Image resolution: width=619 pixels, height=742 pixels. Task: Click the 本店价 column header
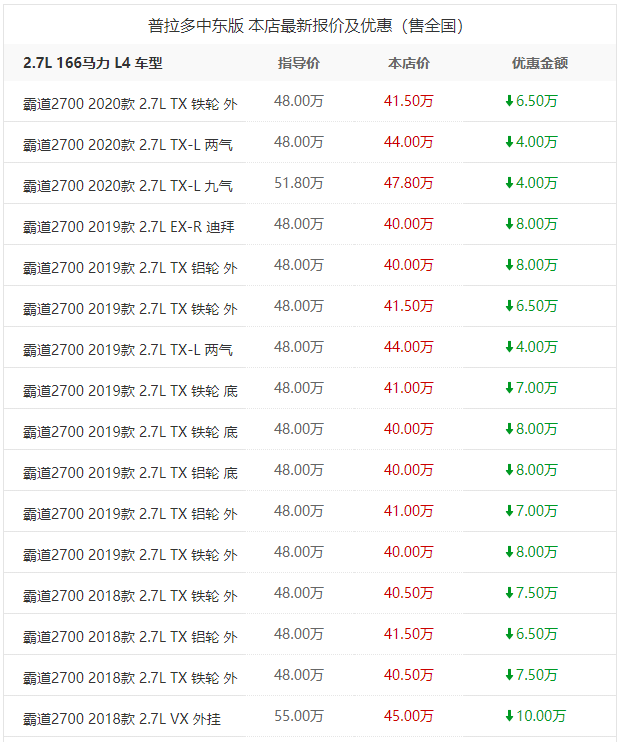[x=408, y=63]
